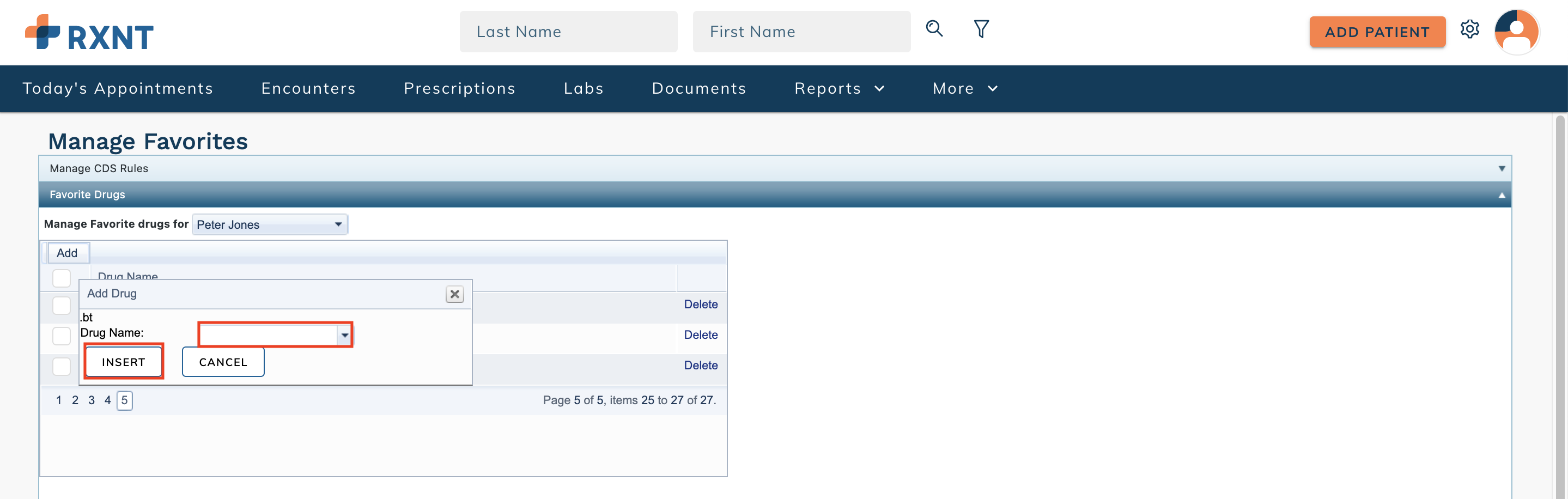This screenshot has height=499, width=1568.
Task: Select current page 5 in pager
Action: 124,400
